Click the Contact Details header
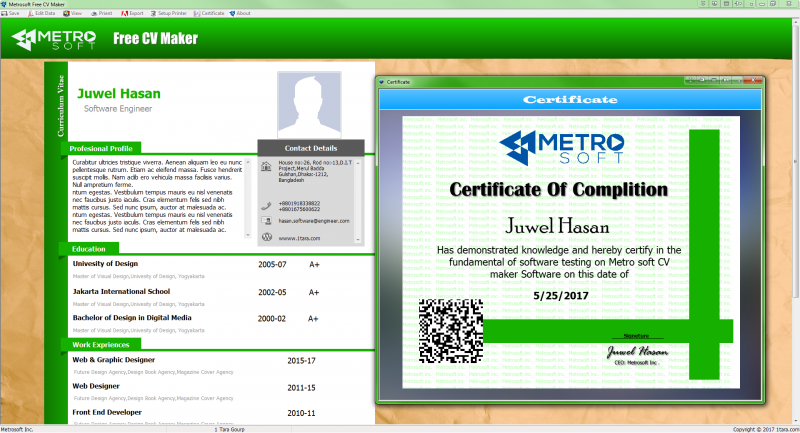The width and height of the screenshot is (800, 433). 311,148
